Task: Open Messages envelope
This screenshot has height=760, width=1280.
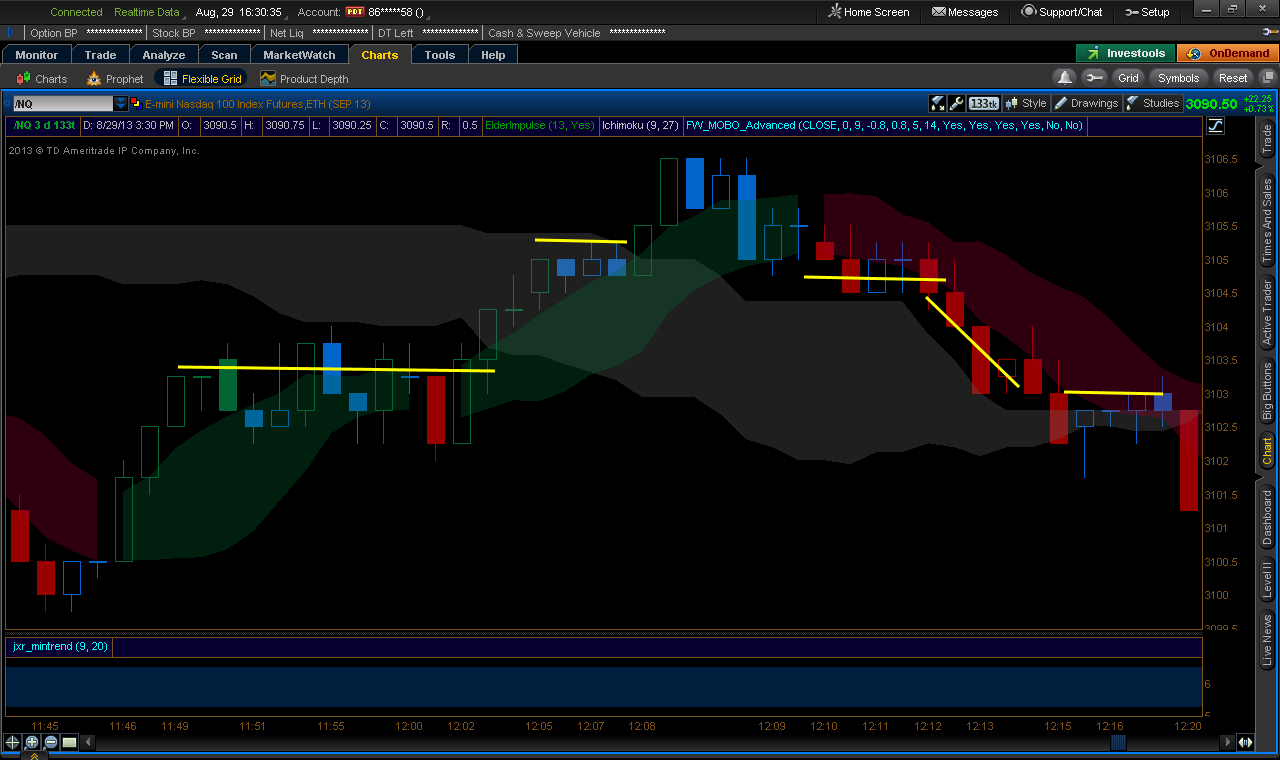Action: point(965,12)
